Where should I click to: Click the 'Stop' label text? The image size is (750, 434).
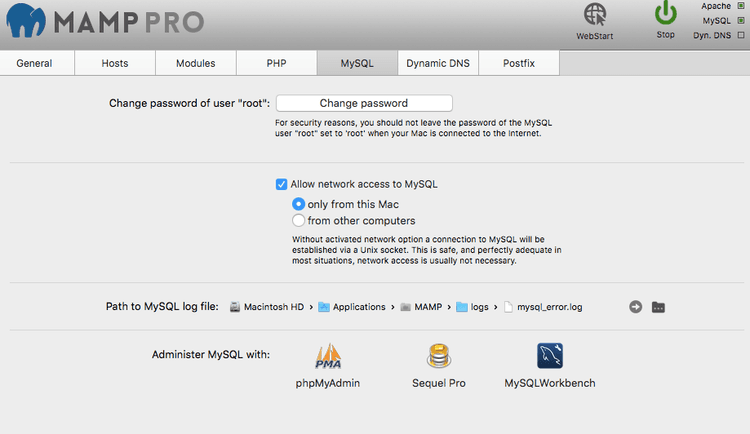[665, 35]
